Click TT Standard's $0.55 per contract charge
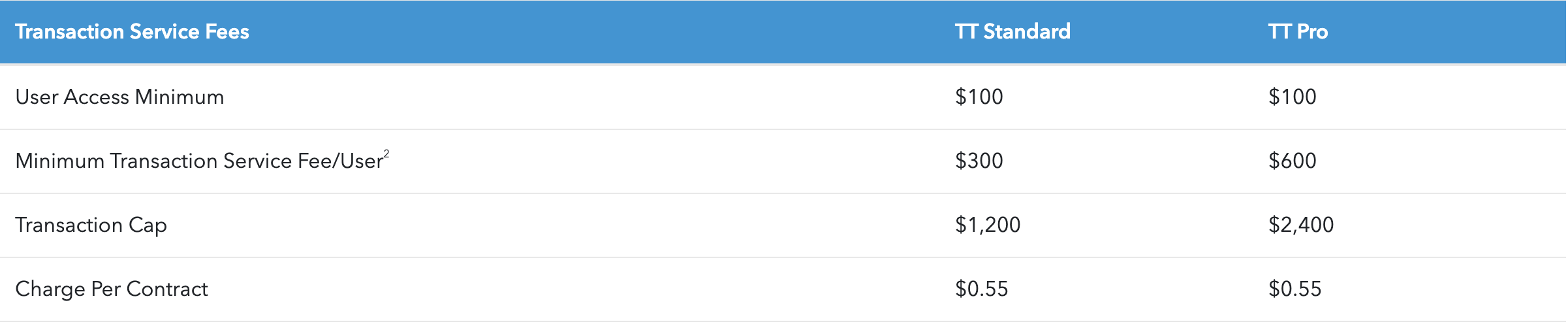The image size is (1568, 324). [x=981, y=289]
